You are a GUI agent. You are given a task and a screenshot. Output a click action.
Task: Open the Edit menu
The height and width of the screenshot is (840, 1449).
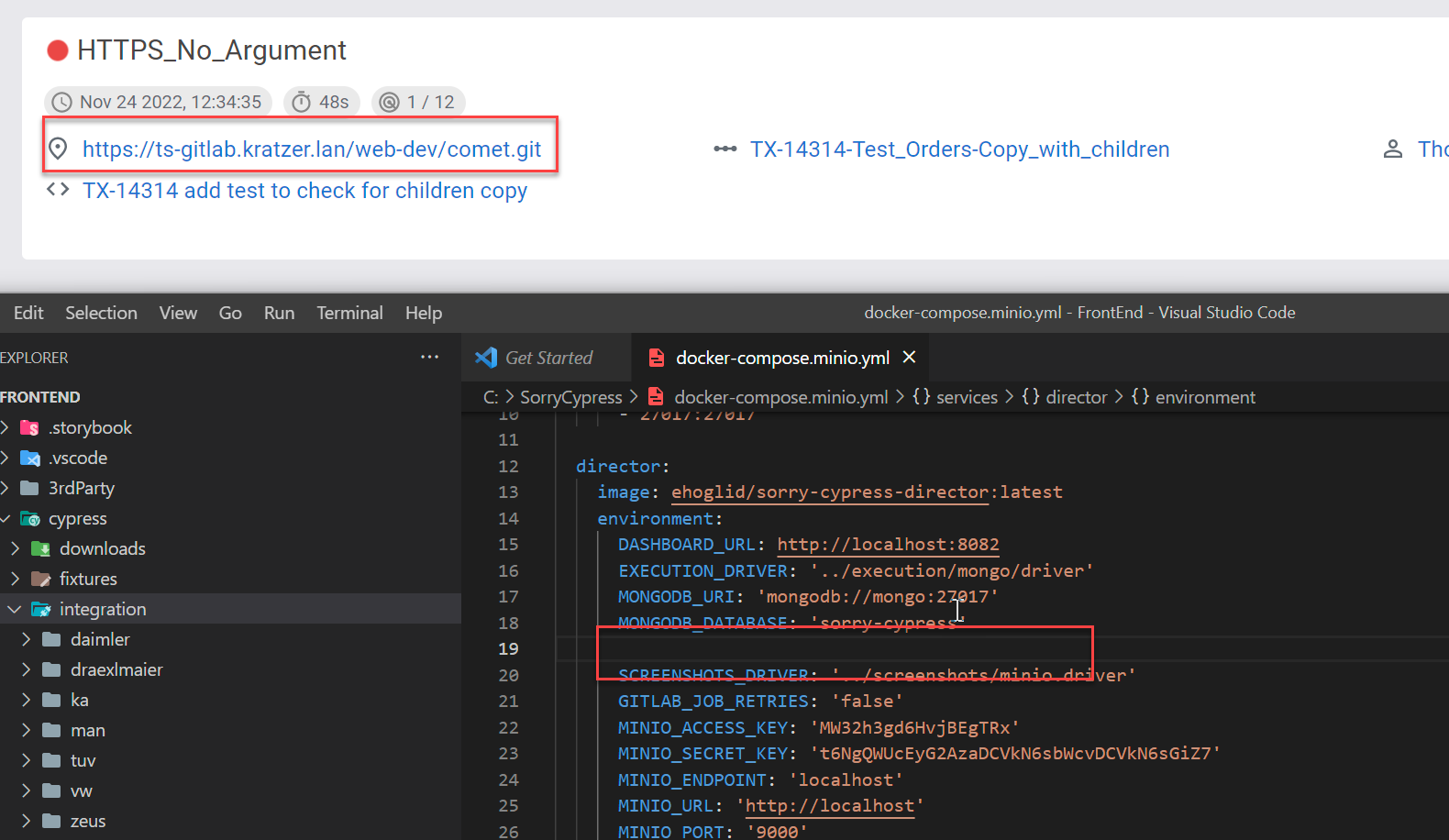tap(28, 313)
